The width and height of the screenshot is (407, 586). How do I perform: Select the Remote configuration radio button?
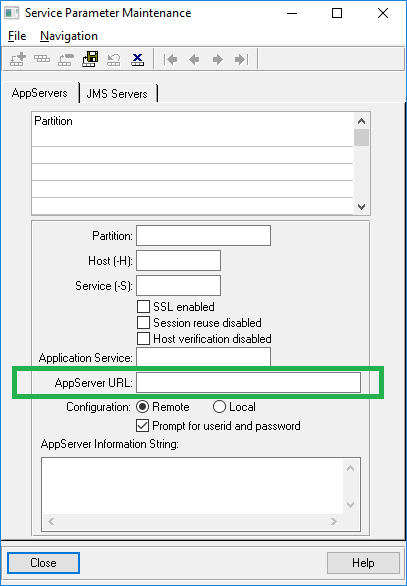pos(143,407)
